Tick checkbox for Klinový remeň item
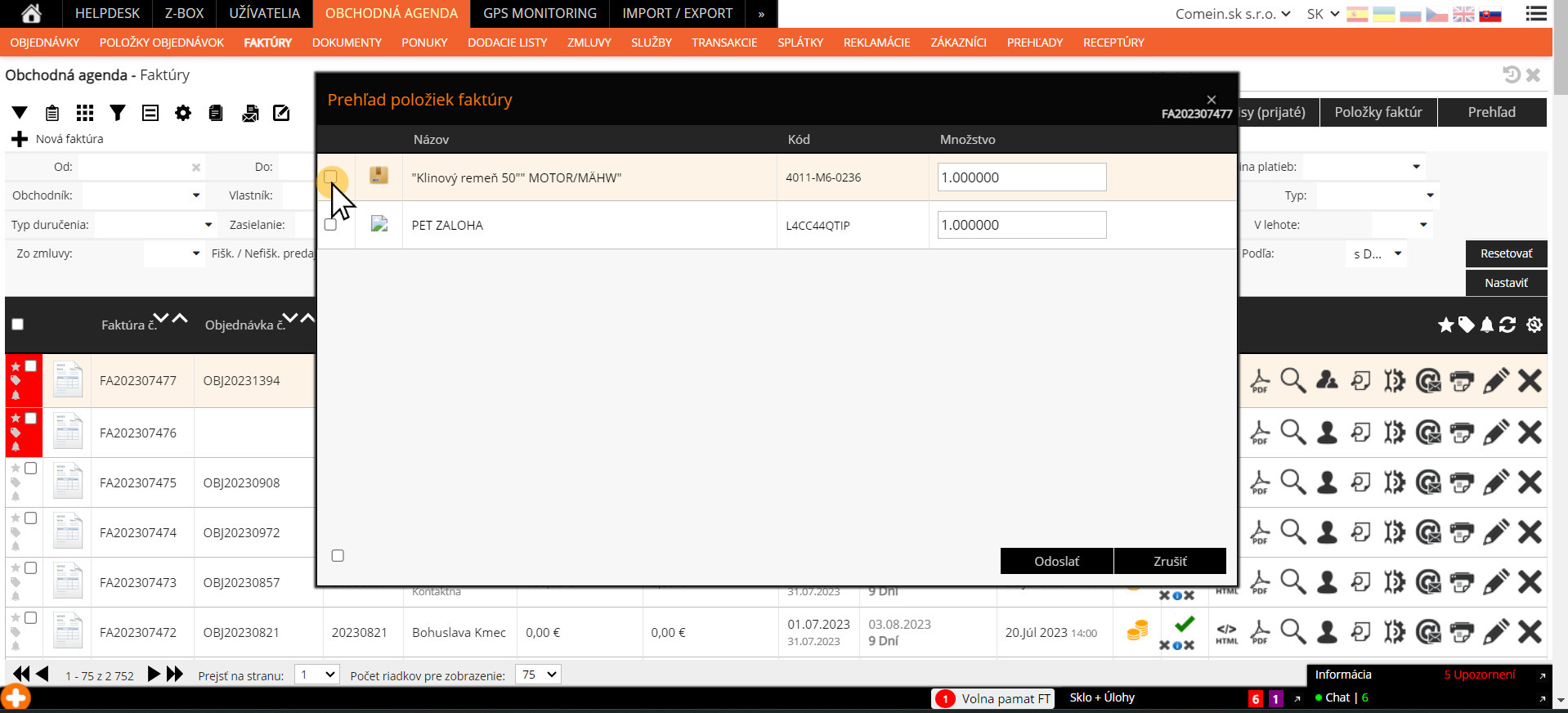This screenshot has height=713, width=1568. click(330, 177)
